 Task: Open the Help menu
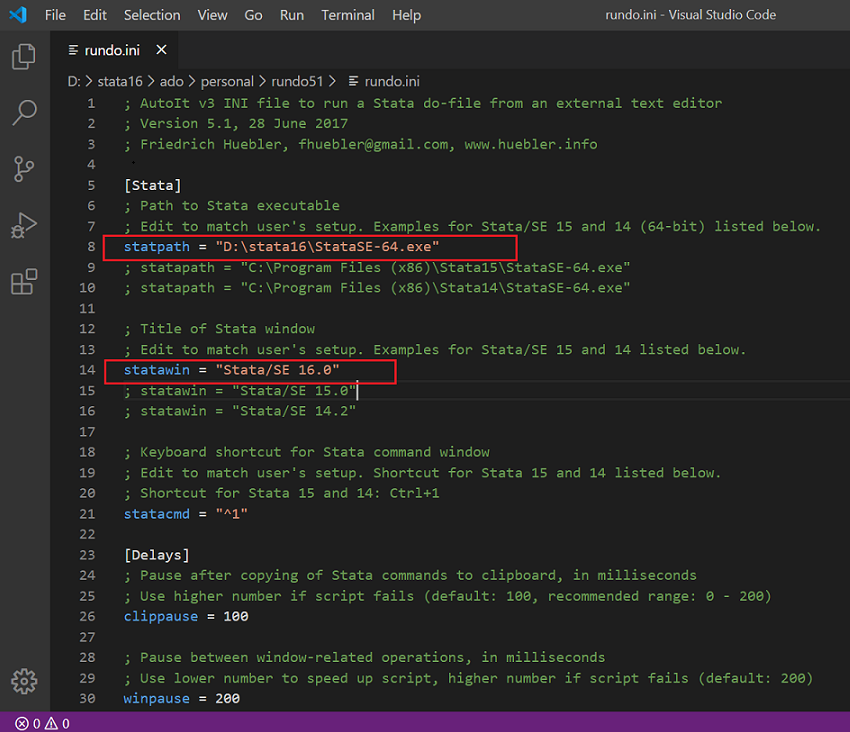pos(407,15)
